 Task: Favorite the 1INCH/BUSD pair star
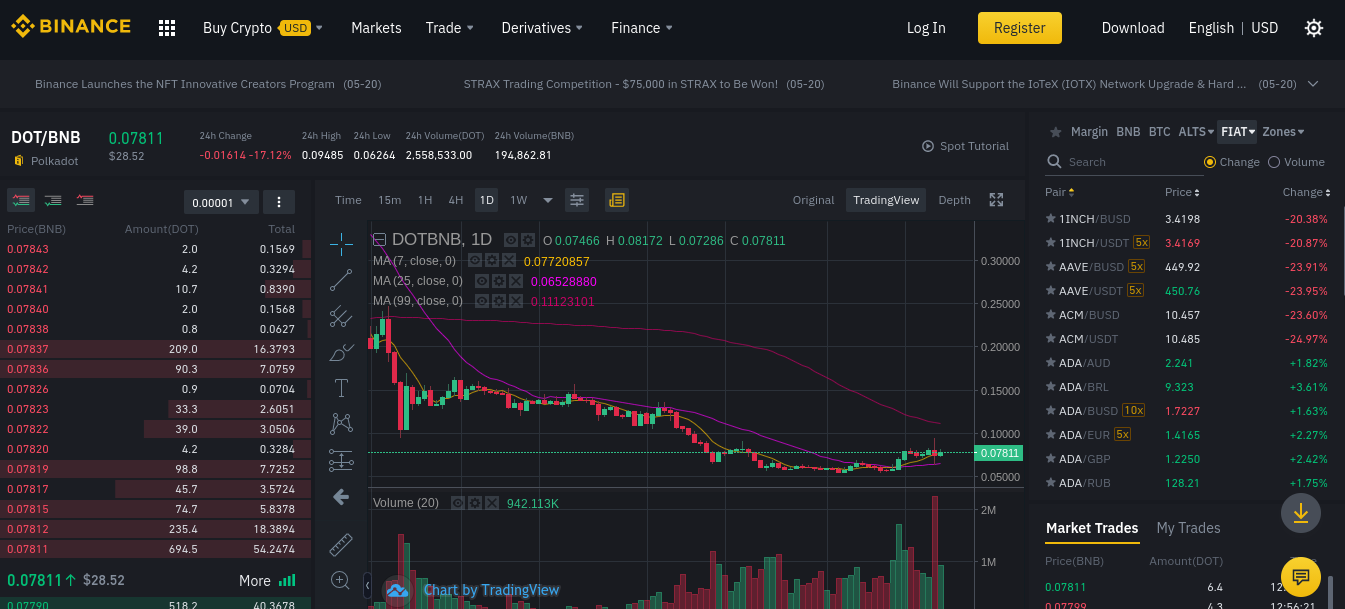[x=1050, y=218]
